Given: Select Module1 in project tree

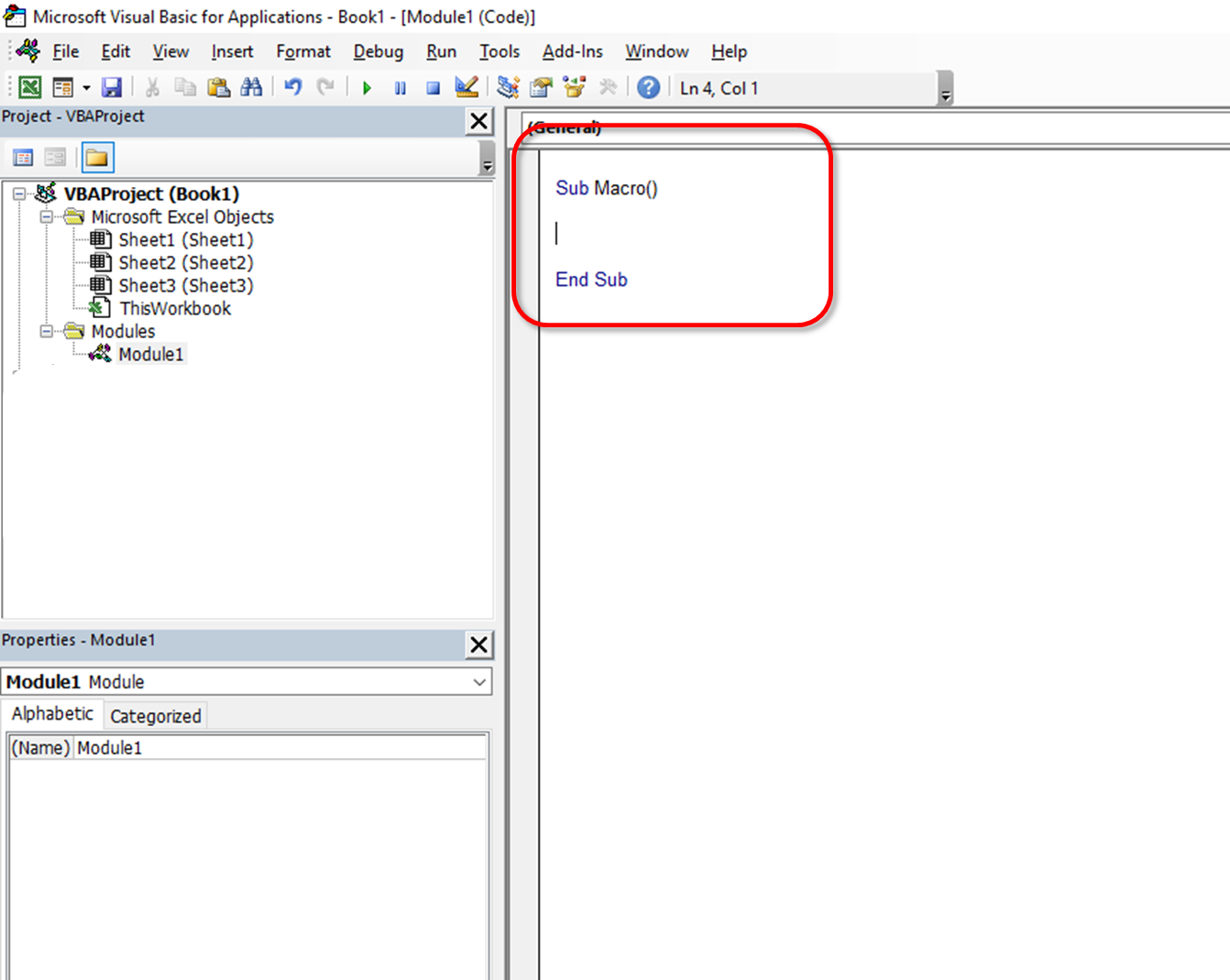Looking at the screenshot, I should click(x=151, y=355).
